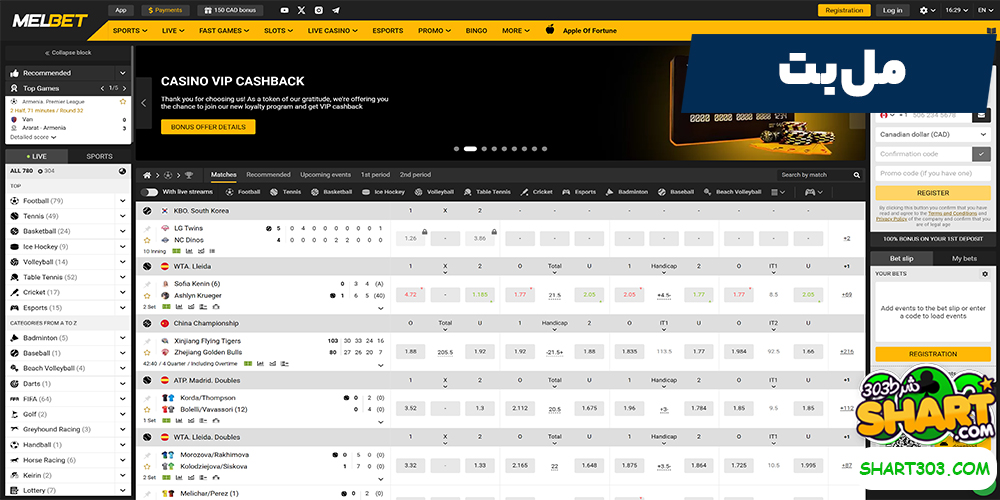The image size is (1000, 500).
Task: Open the Canadian dollar currency dropdown
Action: coord(932,135)
